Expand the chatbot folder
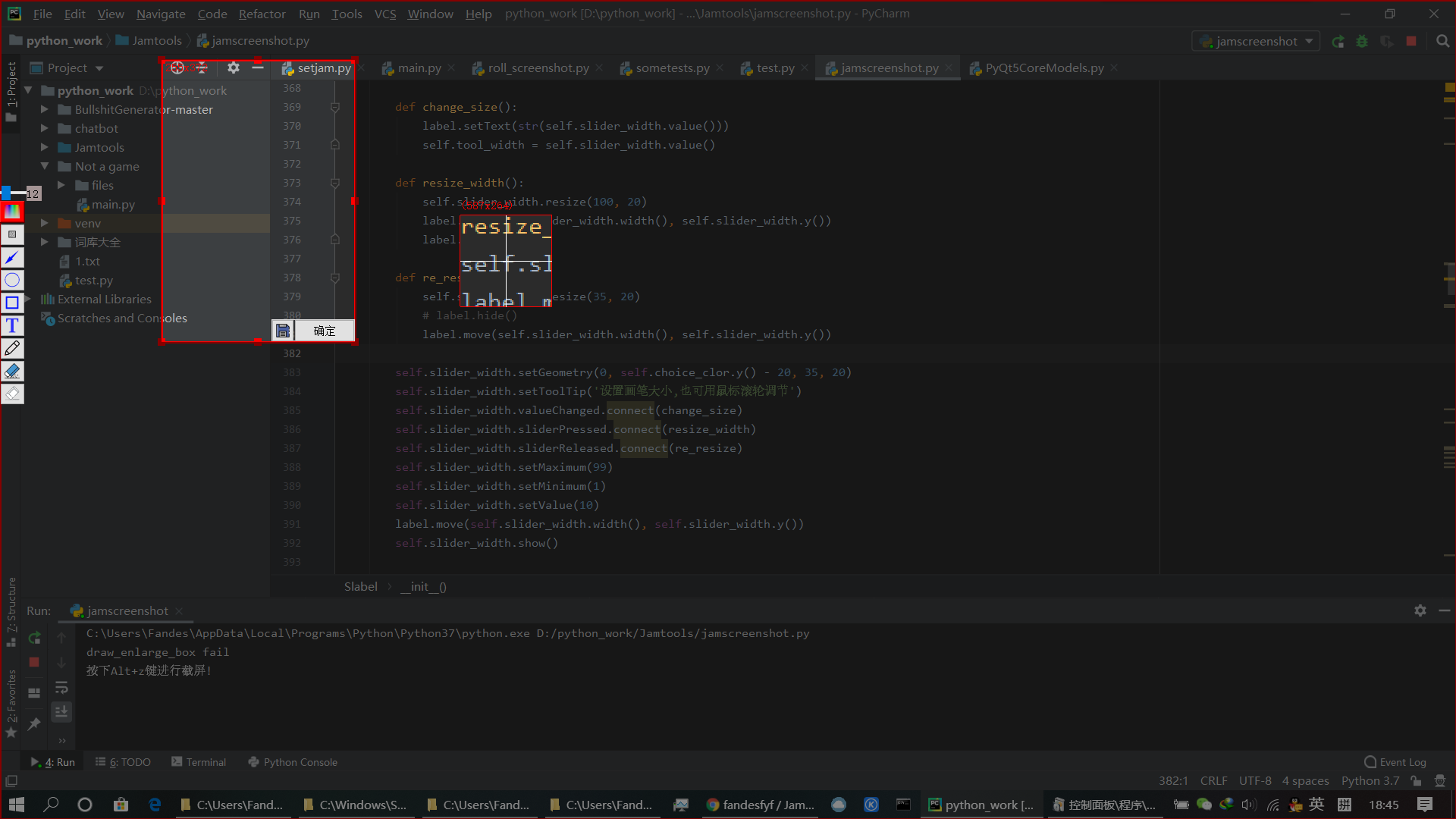Viewport: 1456px width, 819px height. click(x=45, y=128)
